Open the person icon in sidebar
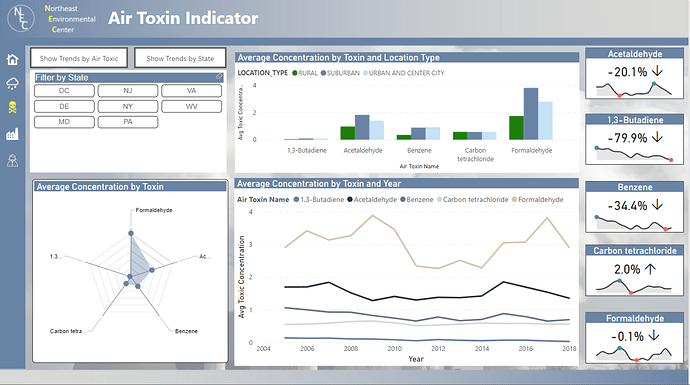The height and width of the screenshot is (385, 690). 12,161
